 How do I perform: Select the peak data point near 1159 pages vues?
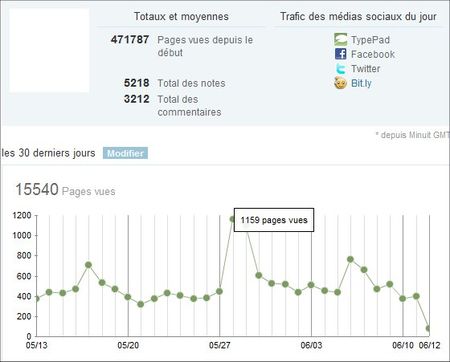233,219
